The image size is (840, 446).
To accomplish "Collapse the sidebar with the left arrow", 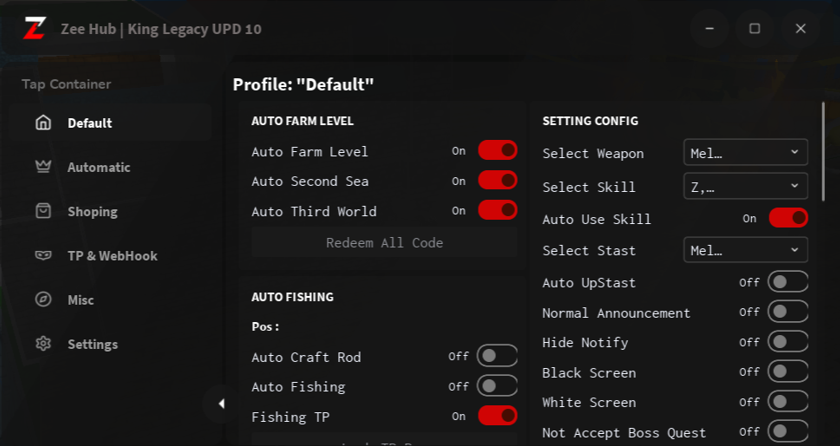I will coord(221,404).
